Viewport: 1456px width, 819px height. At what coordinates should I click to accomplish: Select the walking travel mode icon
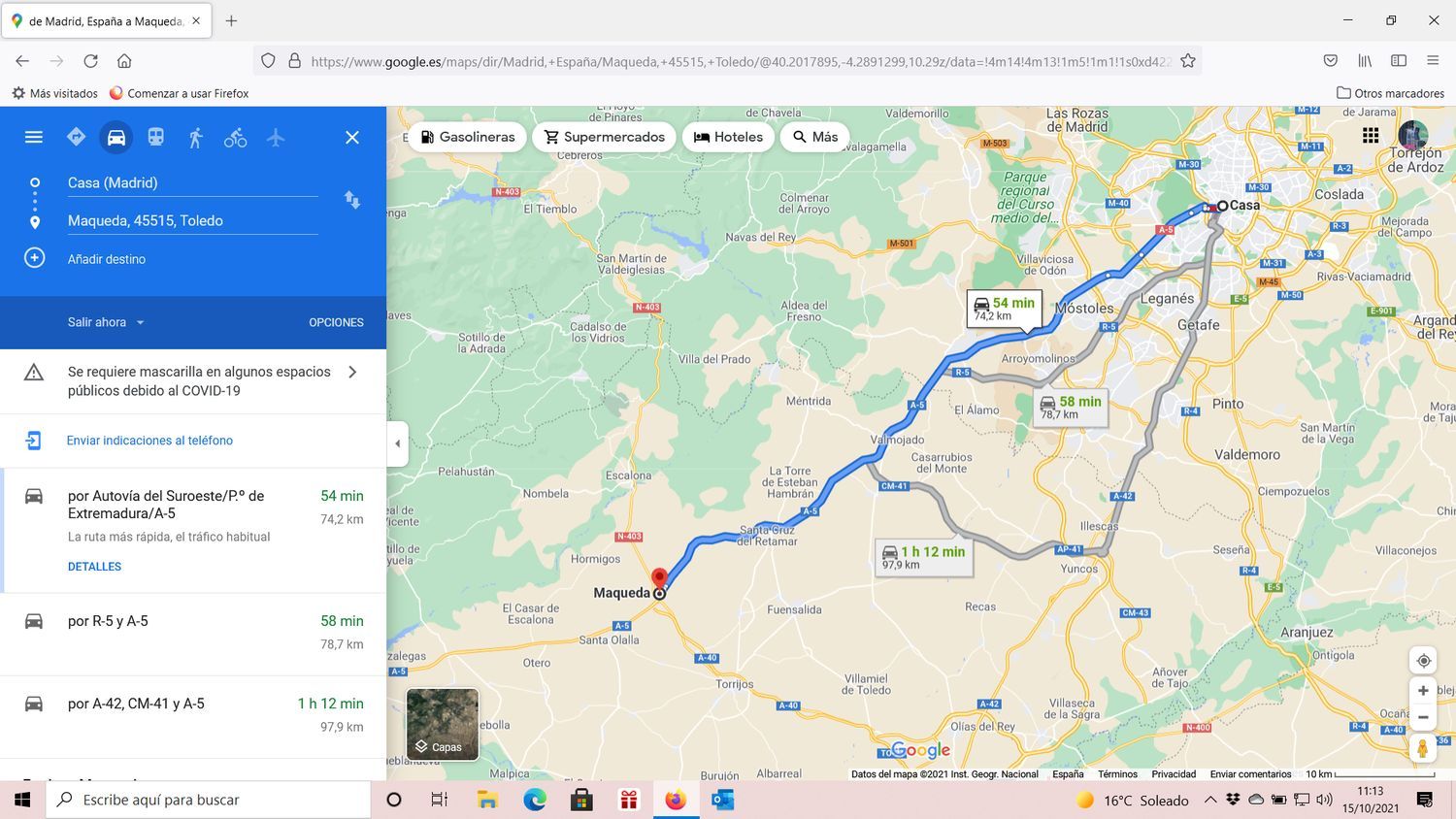click(195, 138)
